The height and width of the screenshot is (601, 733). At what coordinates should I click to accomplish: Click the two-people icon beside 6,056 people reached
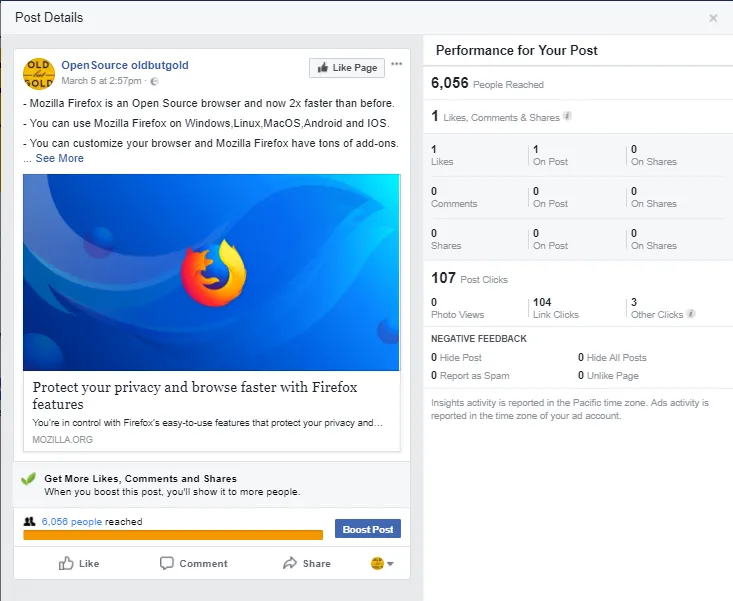point(29,522)
